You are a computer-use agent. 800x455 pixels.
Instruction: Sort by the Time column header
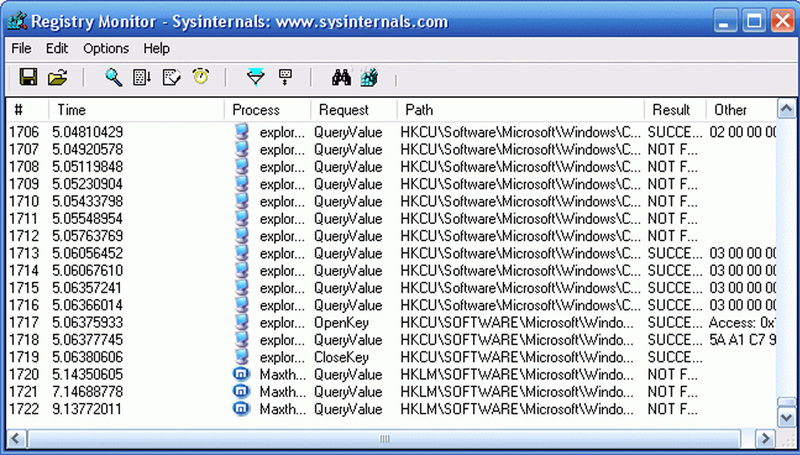pyautogui.click(x=136, y=110)
